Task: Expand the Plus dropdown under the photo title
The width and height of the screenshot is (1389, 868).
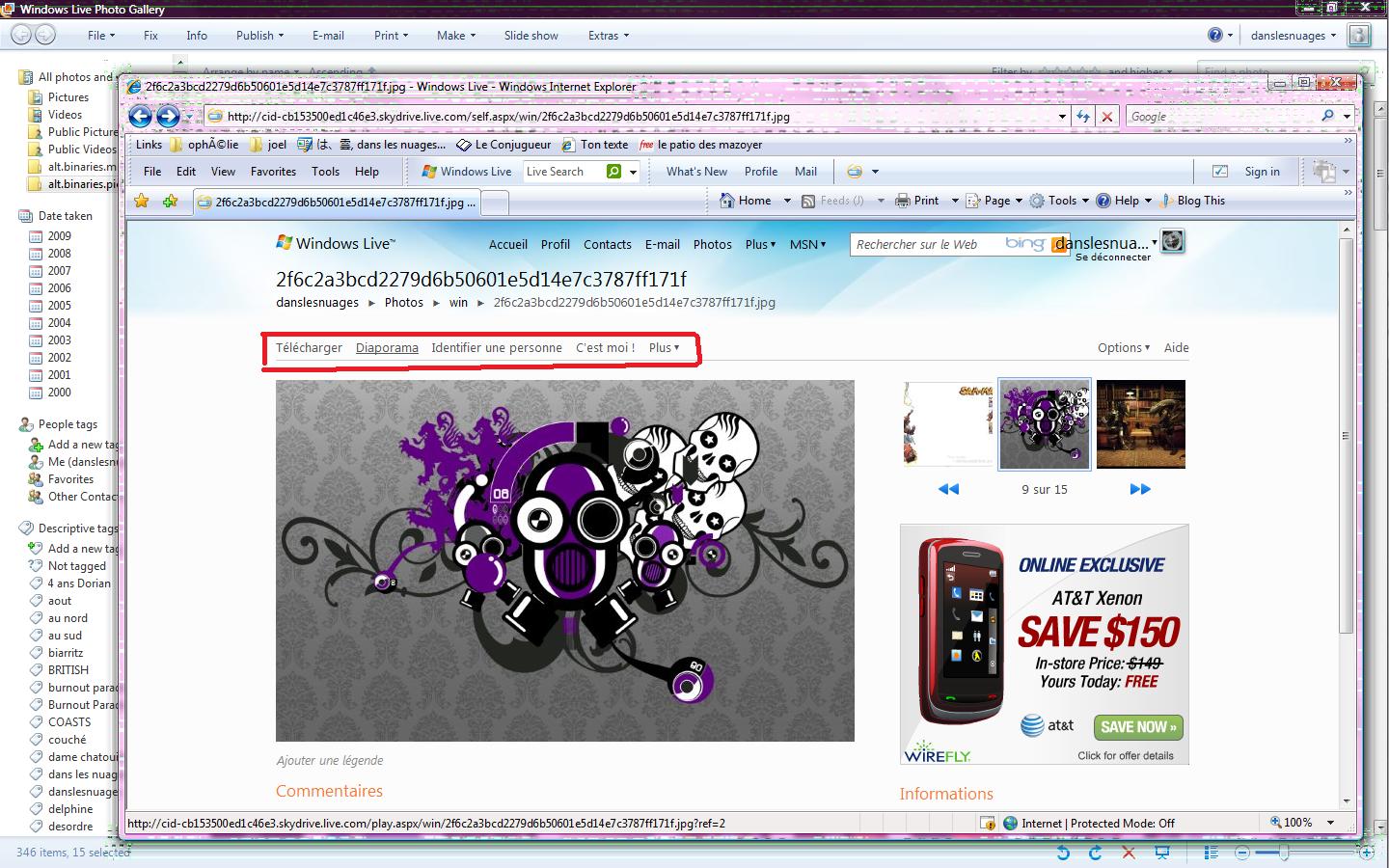Action: click(x=665, y=348)
